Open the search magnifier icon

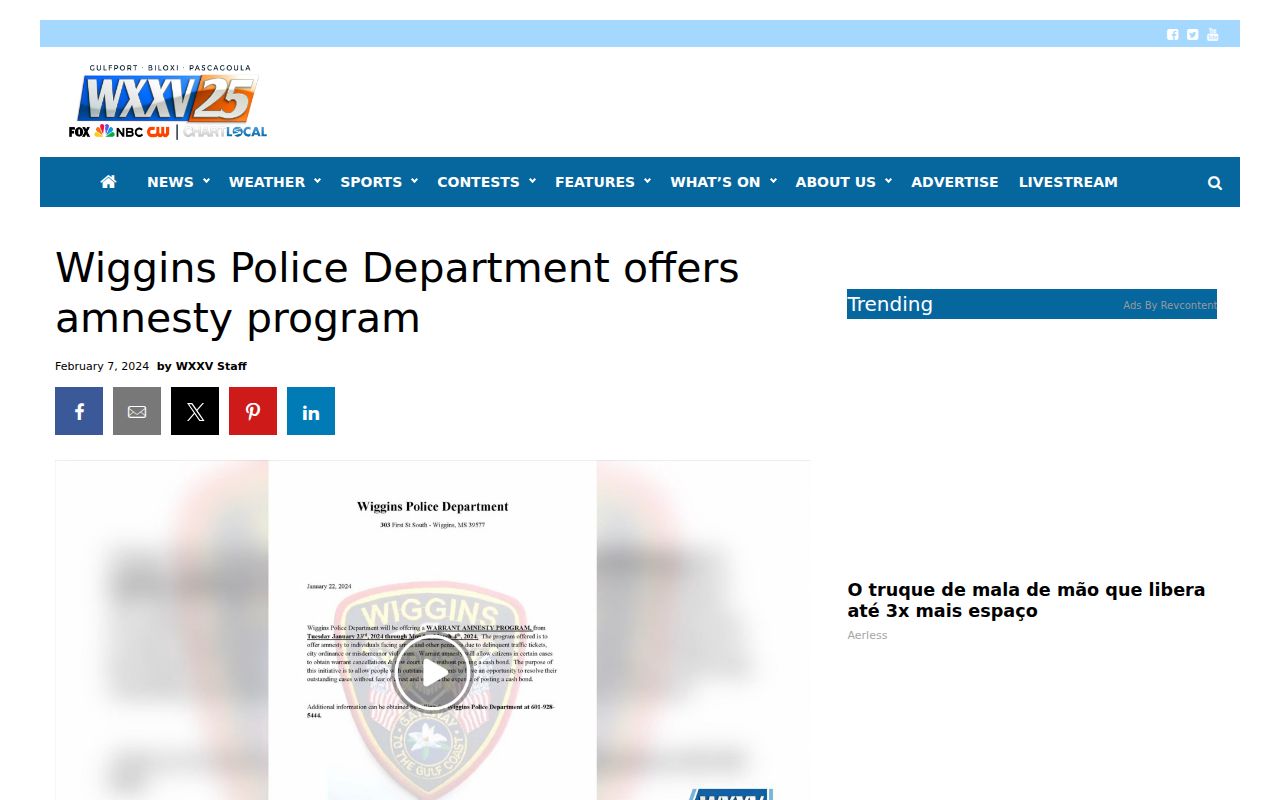[x=1215, y=183]
